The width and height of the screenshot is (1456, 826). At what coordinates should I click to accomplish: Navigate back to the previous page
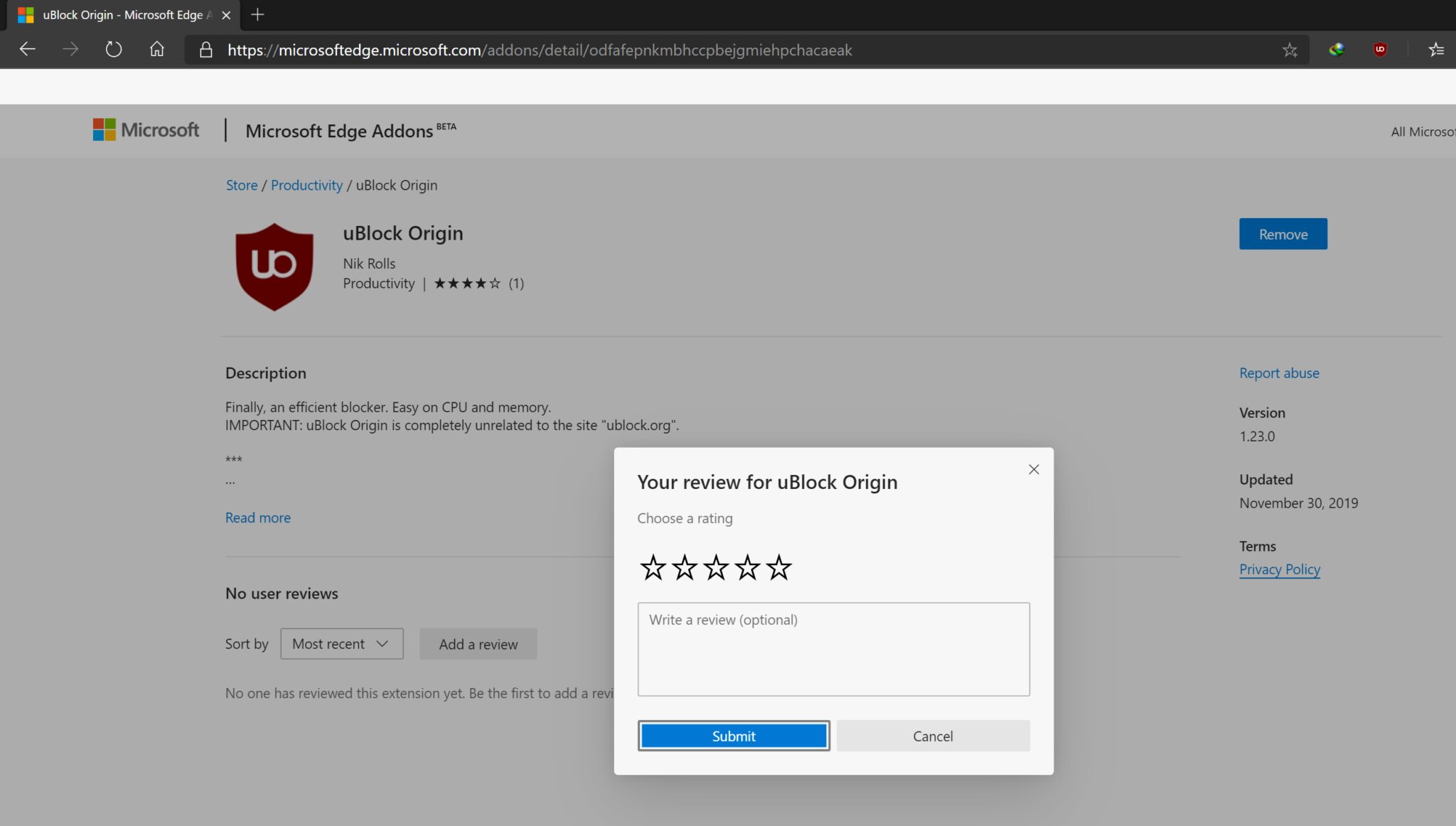[x=27, y=49]
